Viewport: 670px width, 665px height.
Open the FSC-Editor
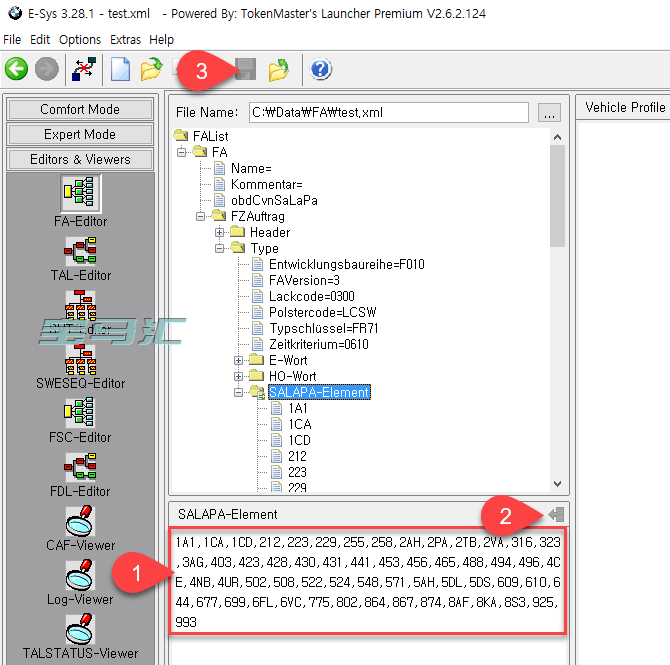[80, 418]
